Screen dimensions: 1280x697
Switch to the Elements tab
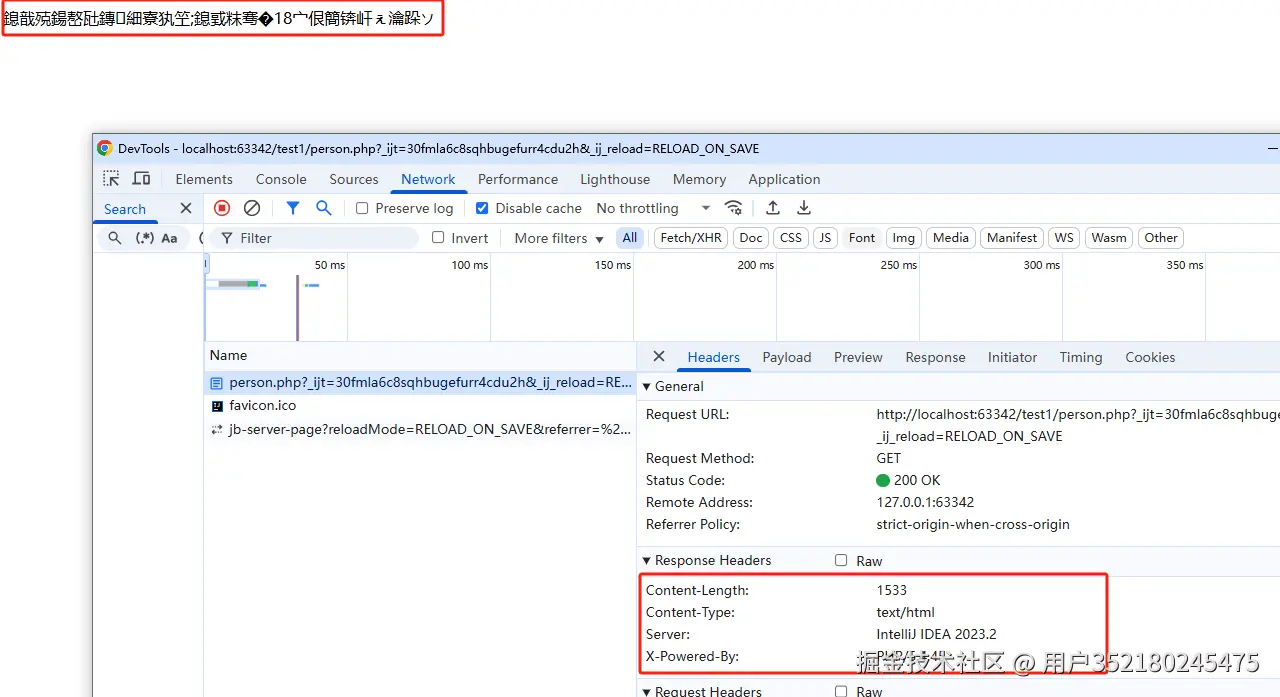204,179
